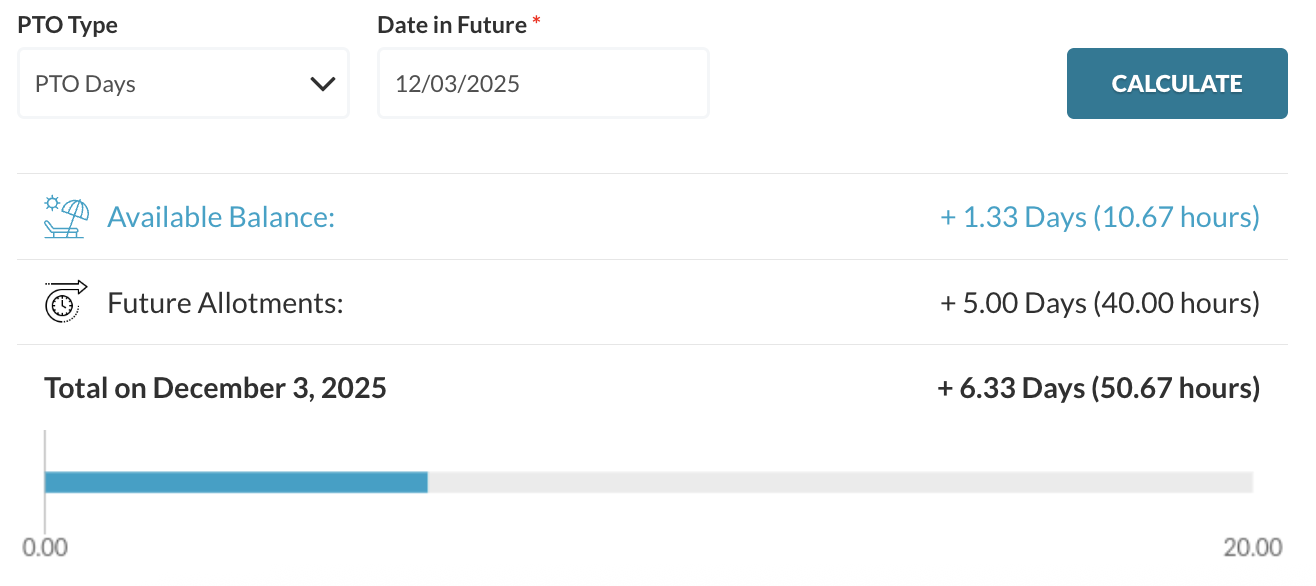
Task: Click the Date in Future field label
Action: [x=452, y=26]
